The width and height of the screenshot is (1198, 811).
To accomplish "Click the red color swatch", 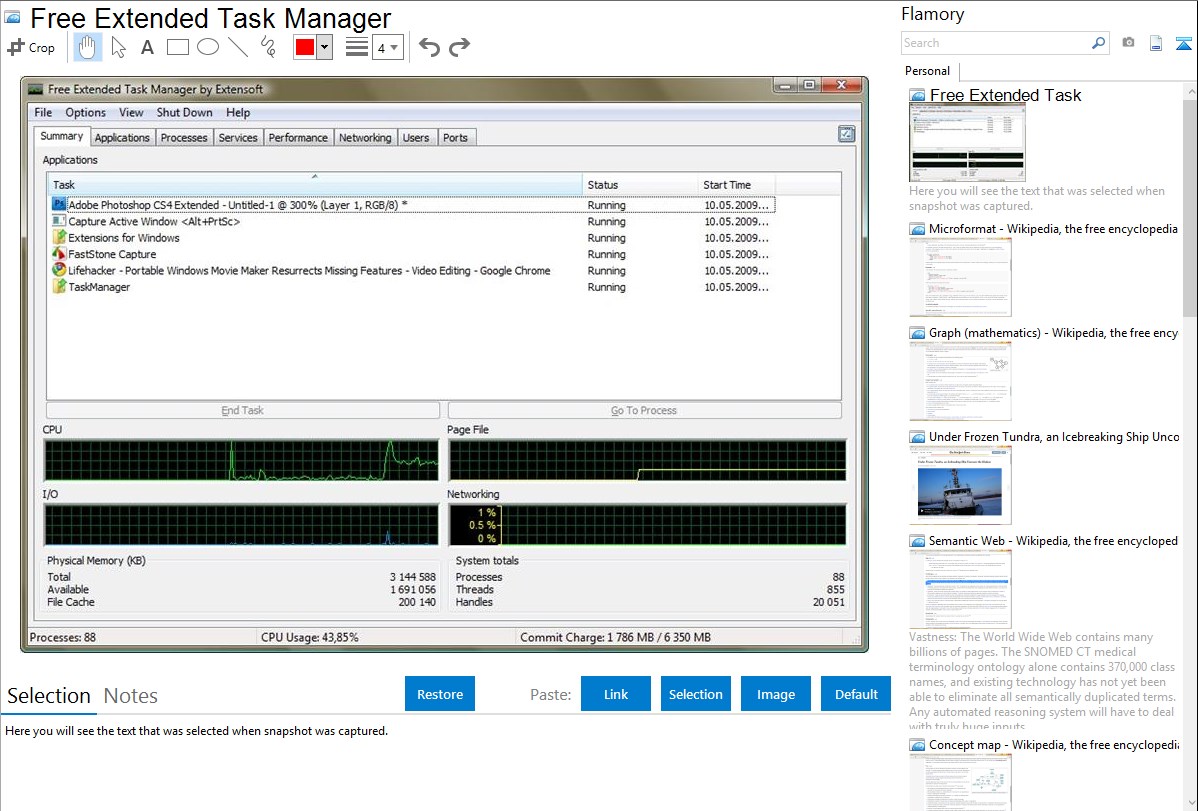I will click(x=305, y=47).
